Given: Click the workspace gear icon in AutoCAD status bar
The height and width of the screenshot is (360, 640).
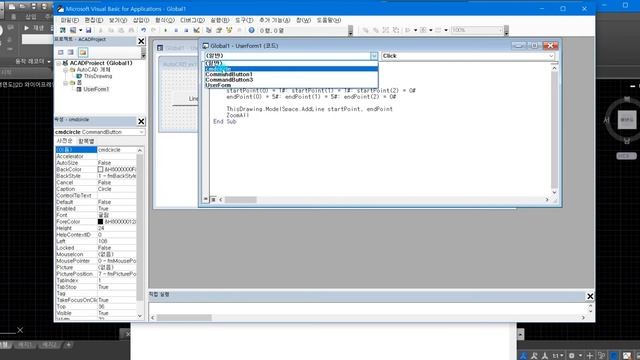Looking at the screenshot, I should (x=572, y=356).
